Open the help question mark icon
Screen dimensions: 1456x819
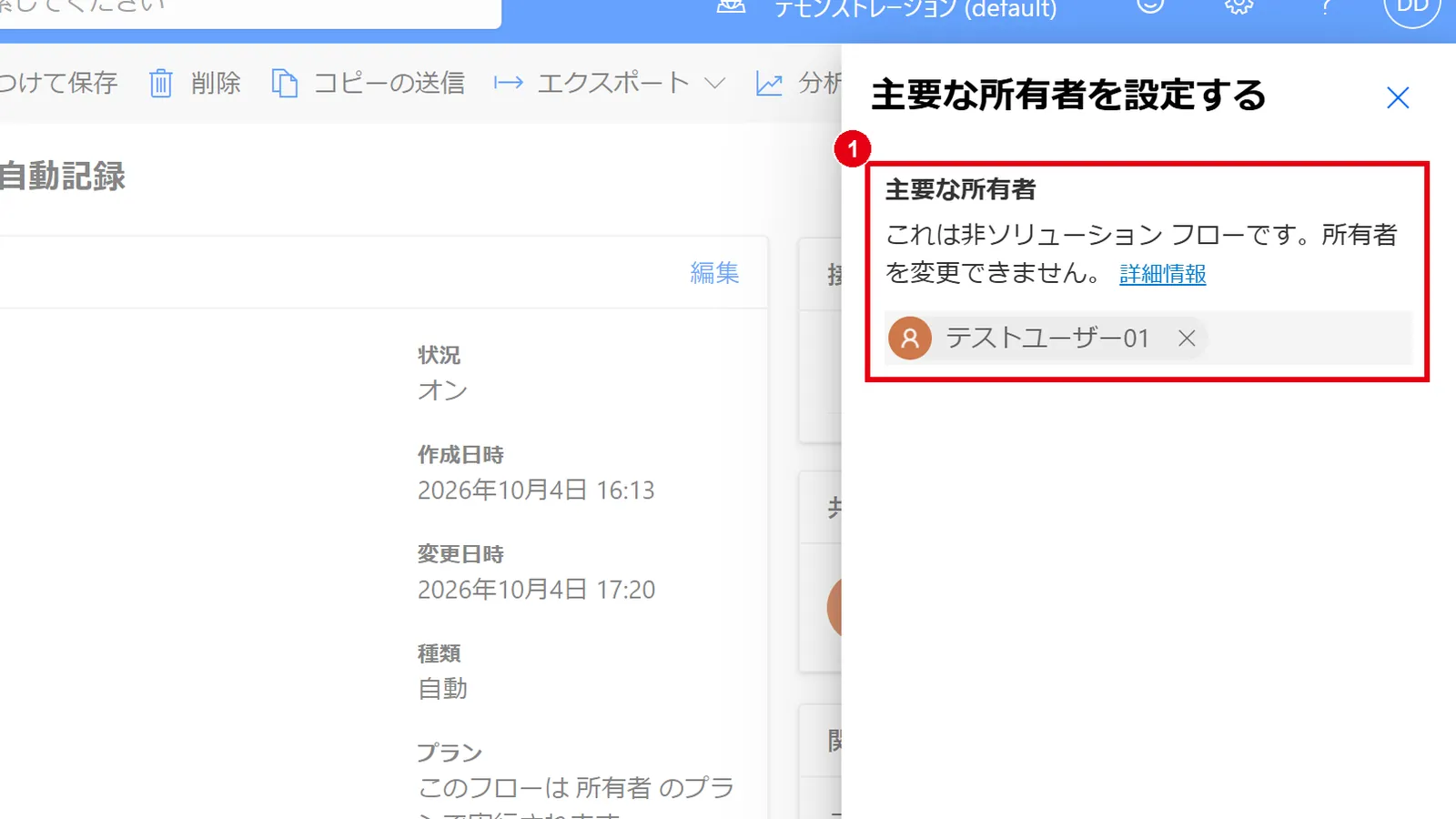pyautogui.click(x=1326, y=5)
